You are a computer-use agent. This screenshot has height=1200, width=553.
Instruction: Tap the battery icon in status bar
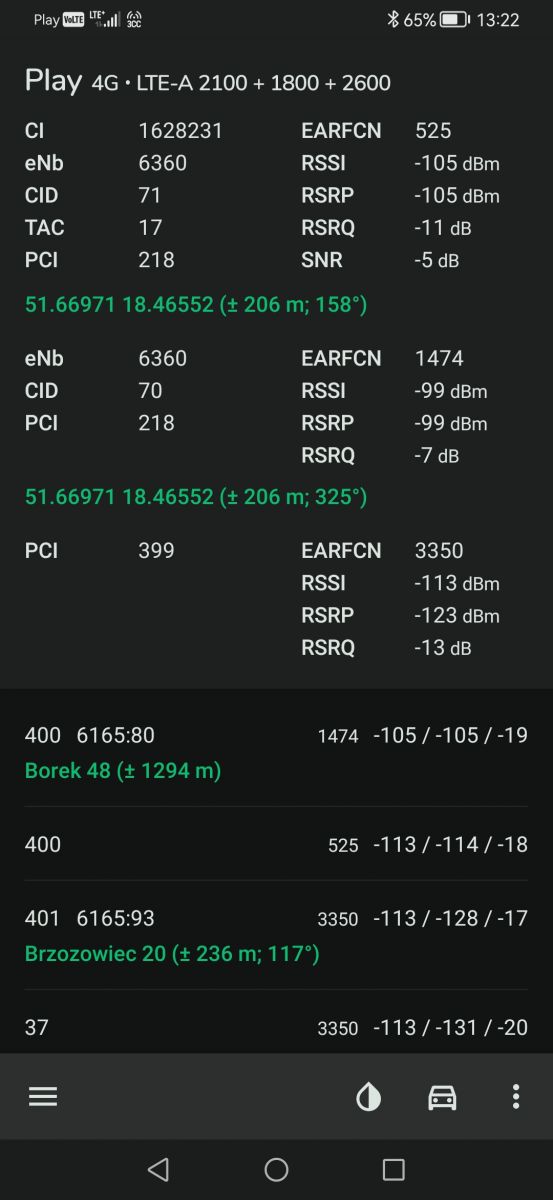point(454,19)
